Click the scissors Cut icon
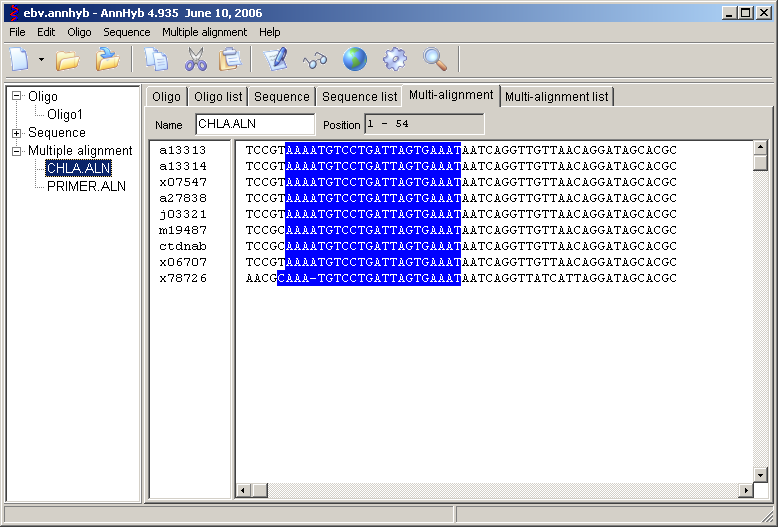 pos(194,60)
